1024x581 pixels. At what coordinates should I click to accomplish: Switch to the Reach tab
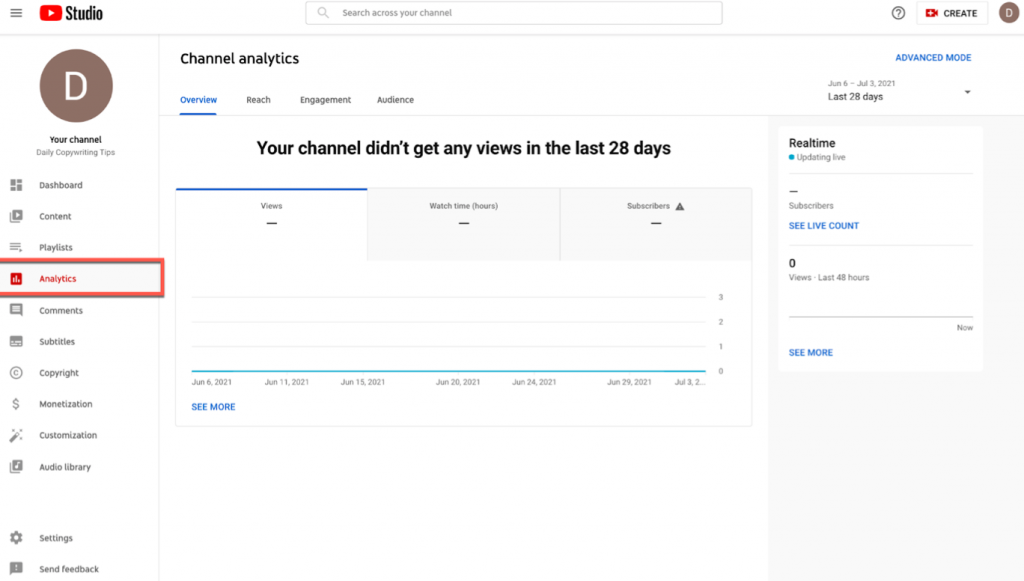[x=258, y=100]
